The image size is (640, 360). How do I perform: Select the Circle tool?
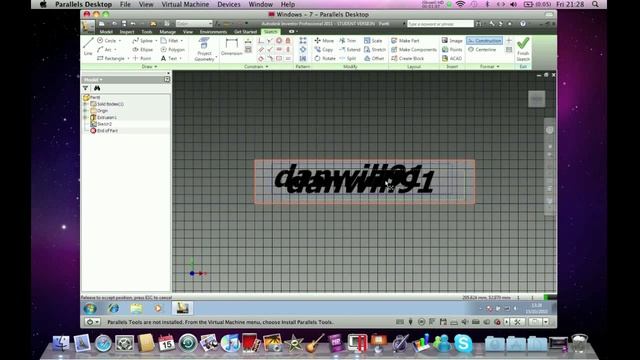point(107,41)
